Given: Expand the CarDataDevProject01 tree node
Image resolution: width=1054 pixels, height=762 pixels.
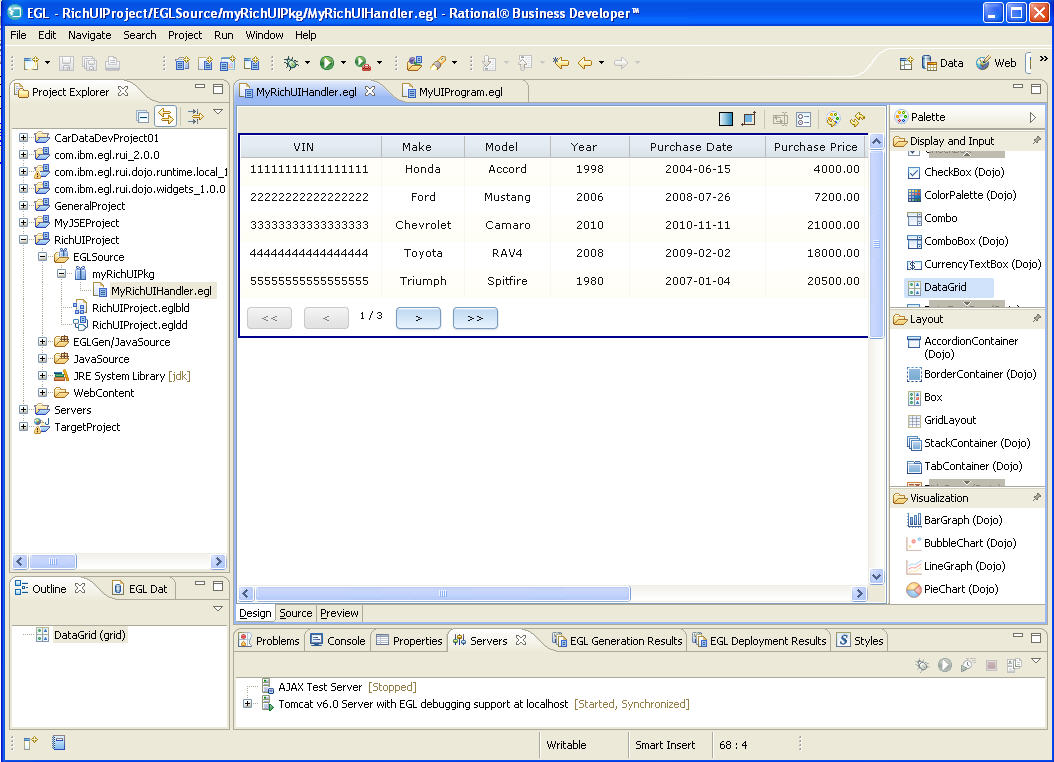Looking at the screenshot, I should click(x=24, y=138).
